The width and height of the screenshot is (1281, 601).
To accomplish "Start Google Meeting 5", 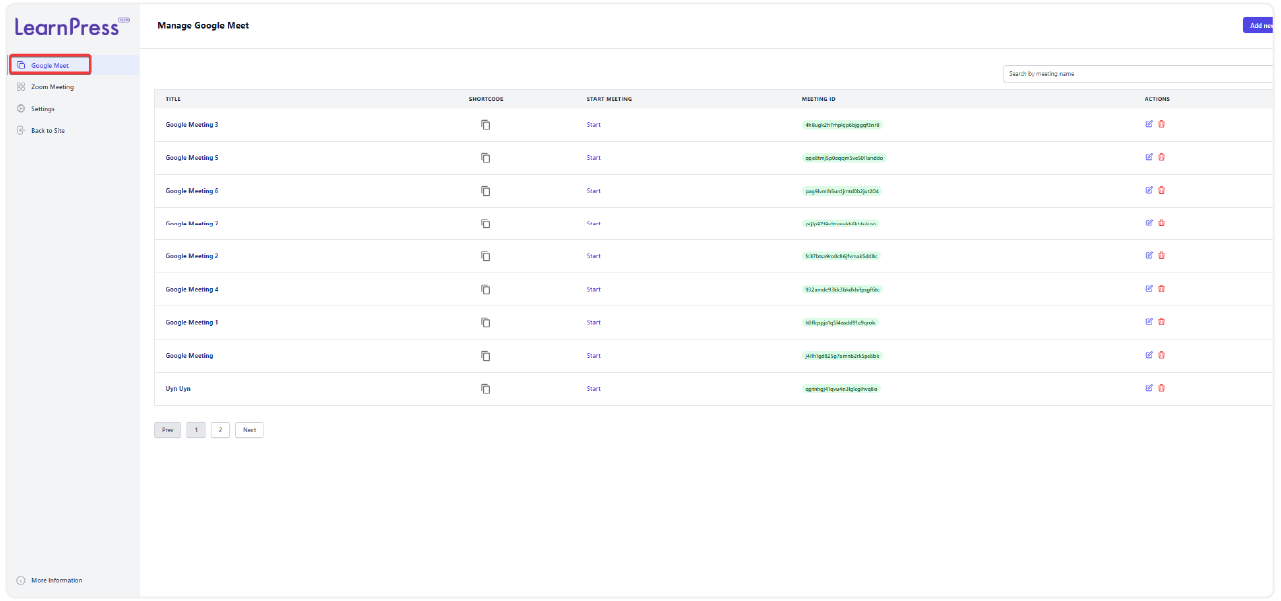I will [x=593, y=158].
